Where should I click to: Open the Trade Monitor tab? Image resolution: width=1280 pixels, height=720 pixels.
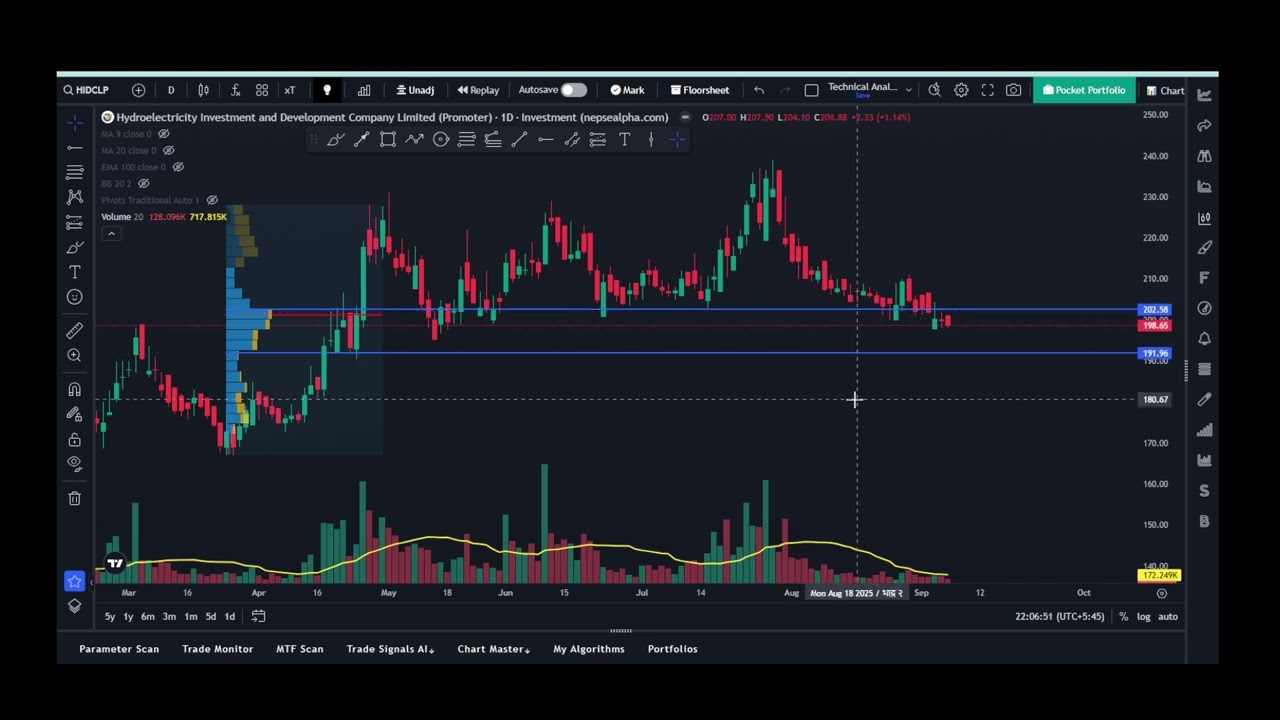[217, 649]
